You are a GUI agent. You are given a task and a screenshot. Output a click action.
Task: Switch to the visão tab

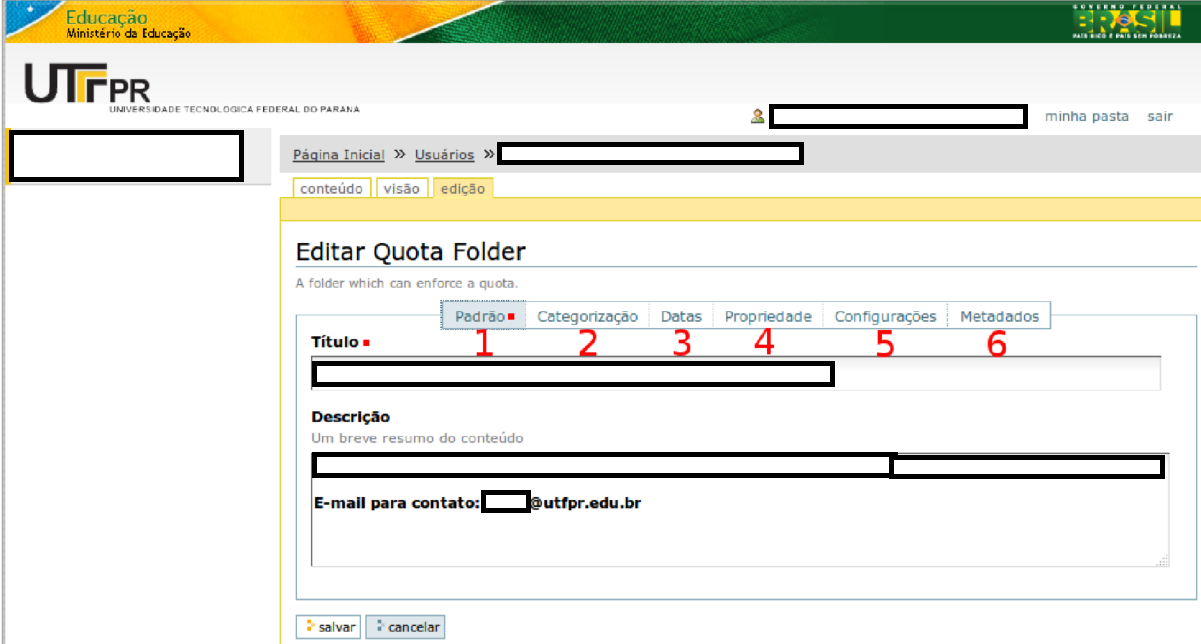(402, 189)
